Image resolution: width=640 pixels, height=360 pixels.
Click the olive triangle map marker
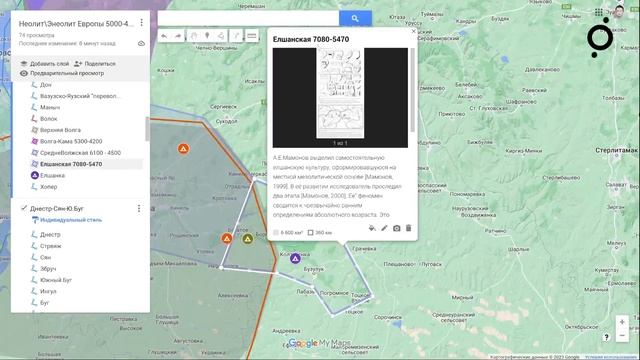click(247, 239)
